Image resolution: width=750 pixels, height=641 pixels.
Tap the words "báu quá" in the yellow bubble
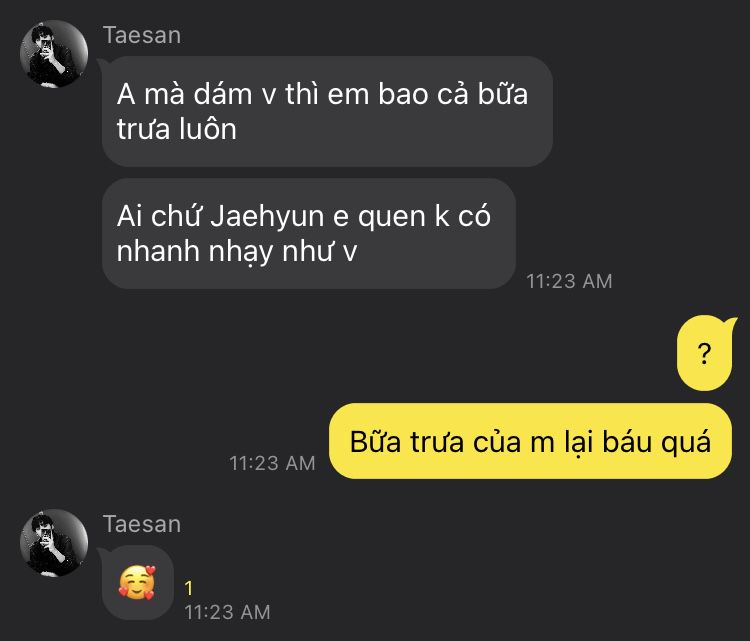pos(656,442)
